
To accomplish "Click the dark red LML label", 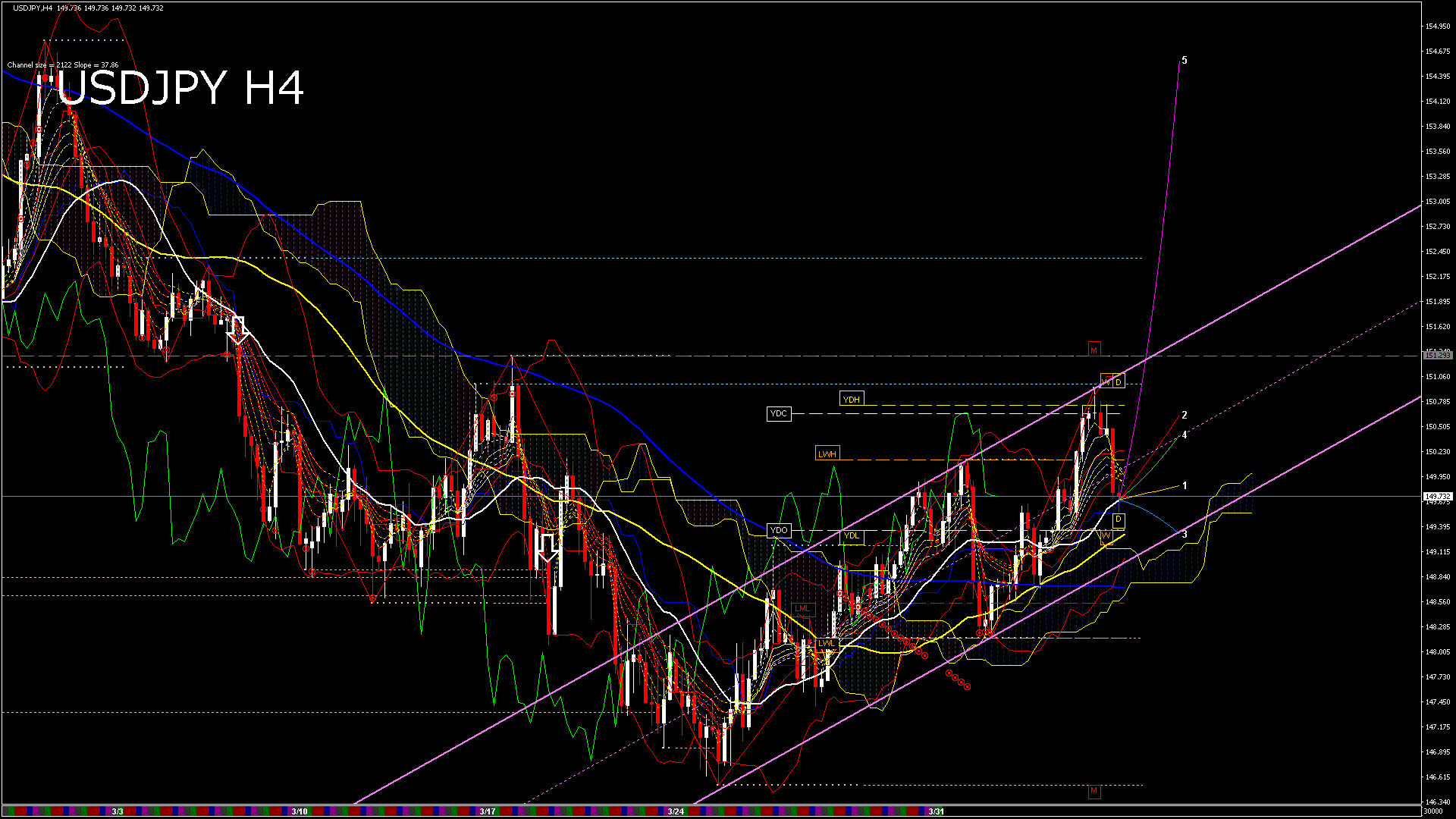I will (x=802, y=608).
